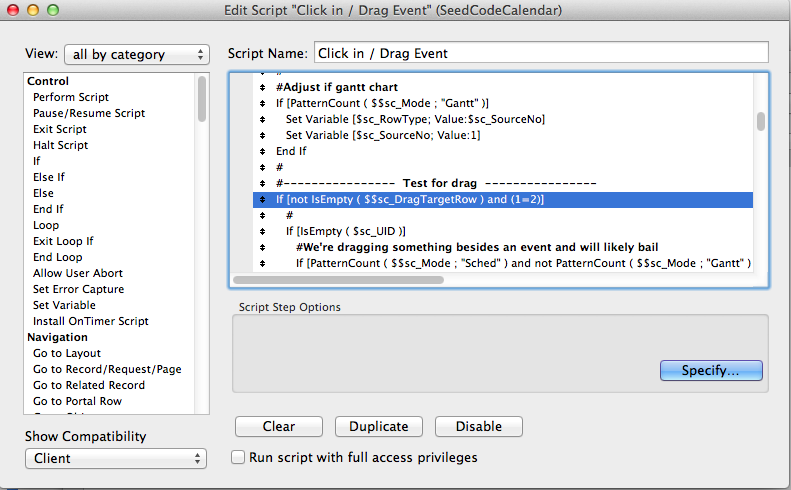Viewport: 791px width, 490px height.
Task: Select Go to Layout under Navigation
Action: coord(67,353)
